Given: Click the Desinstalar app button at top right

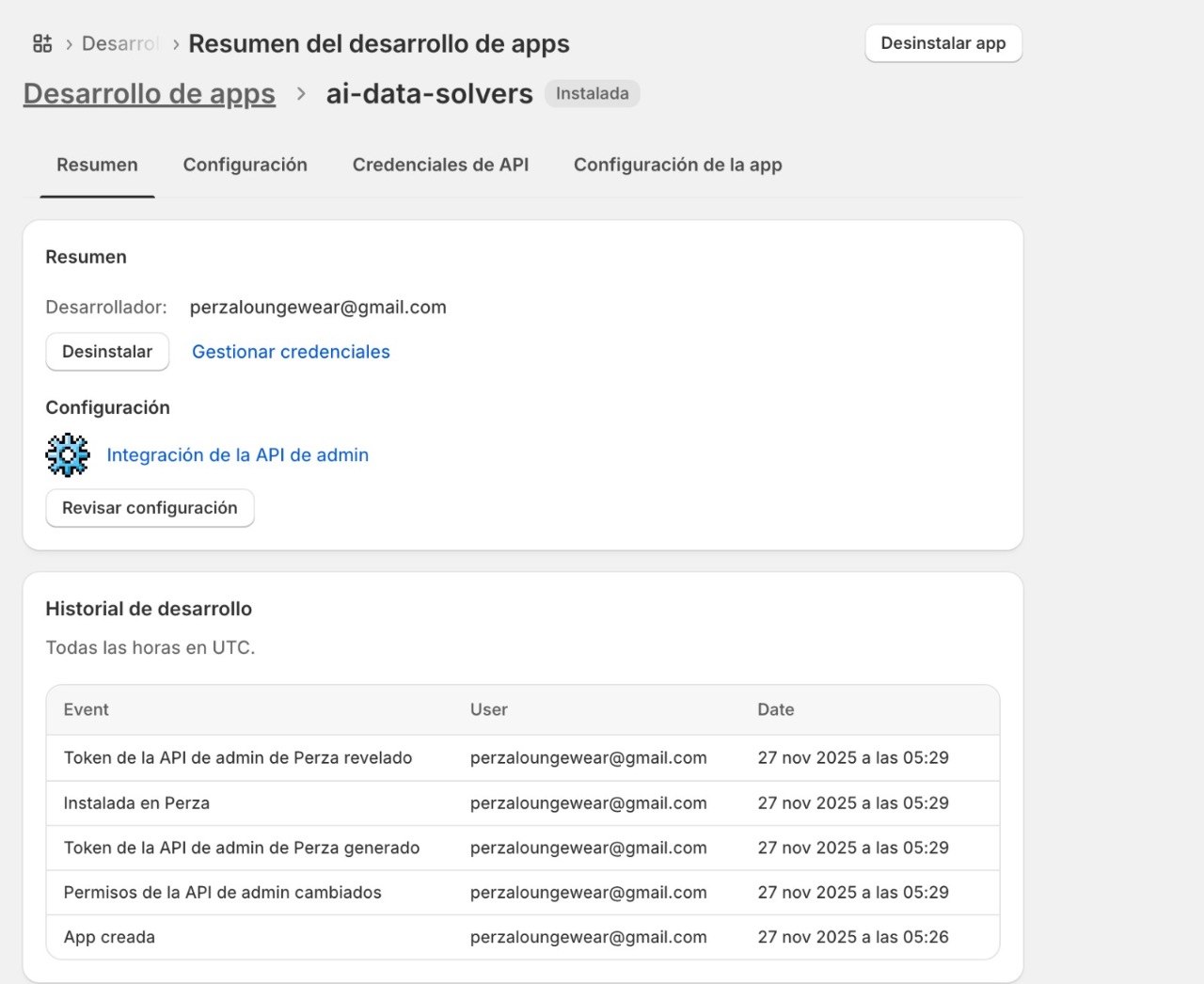Looking at the screenshot, I should pos(943,42).
